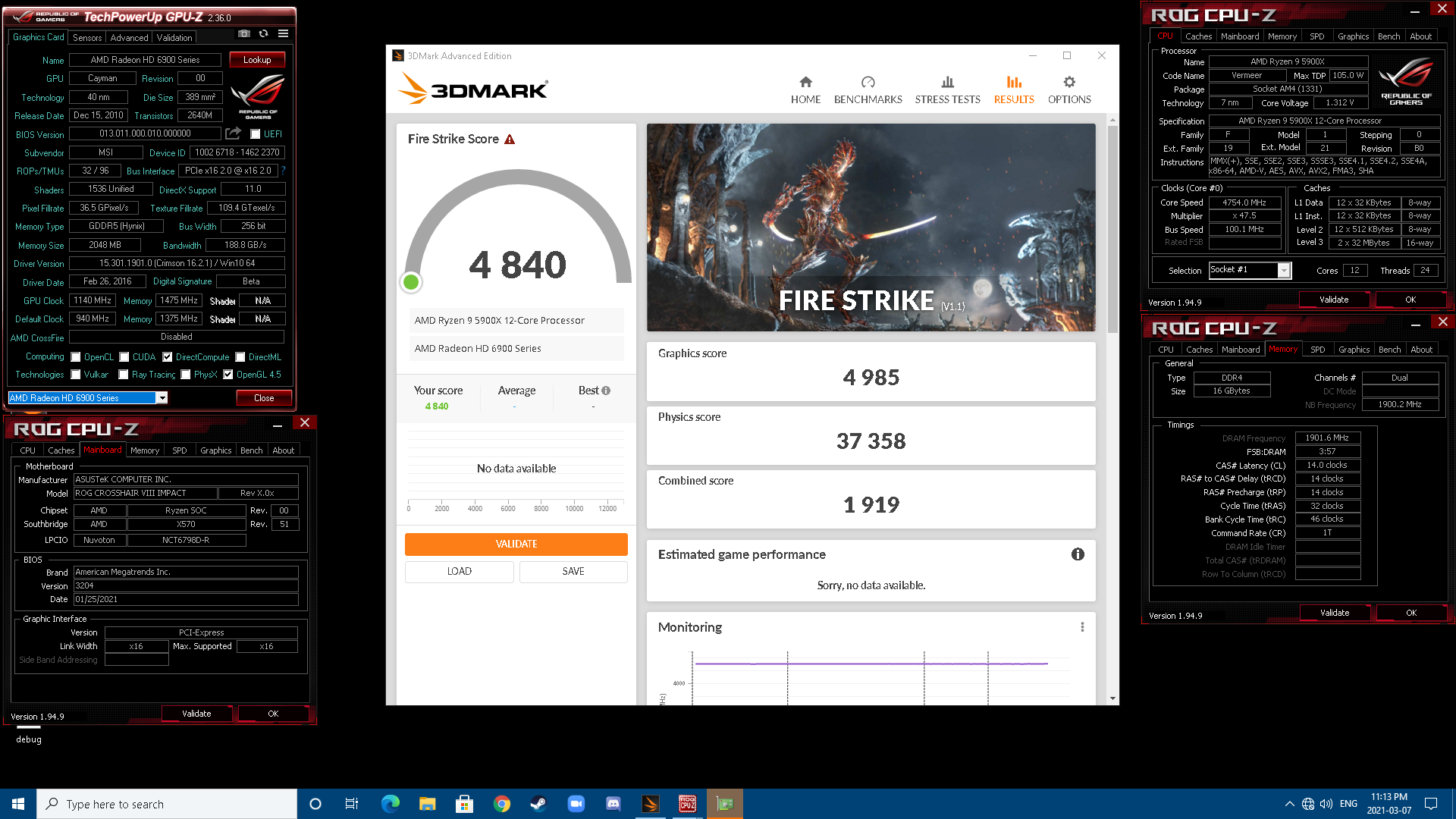Open 3DMark Home section
The height and width of the screenshot is (819, 1456).
coord(805,89)
